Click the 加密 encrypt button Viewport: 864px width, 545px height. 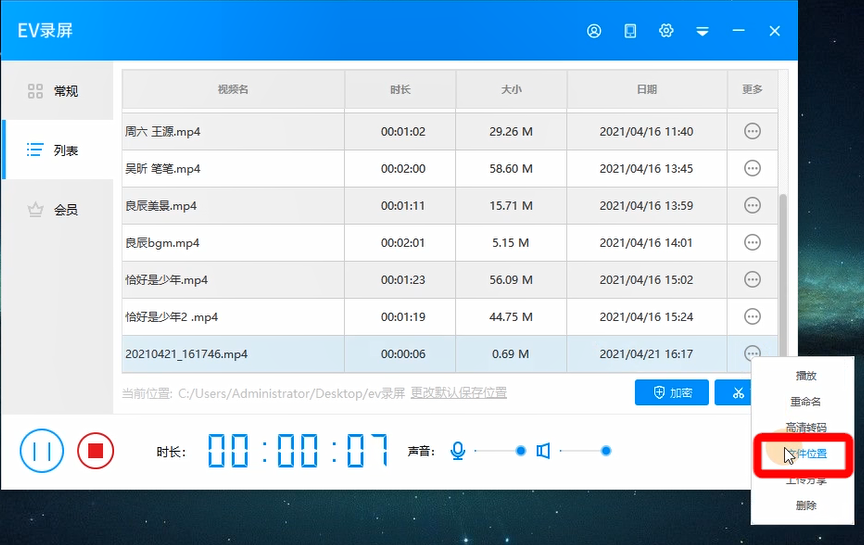click(x=672, y=392)
